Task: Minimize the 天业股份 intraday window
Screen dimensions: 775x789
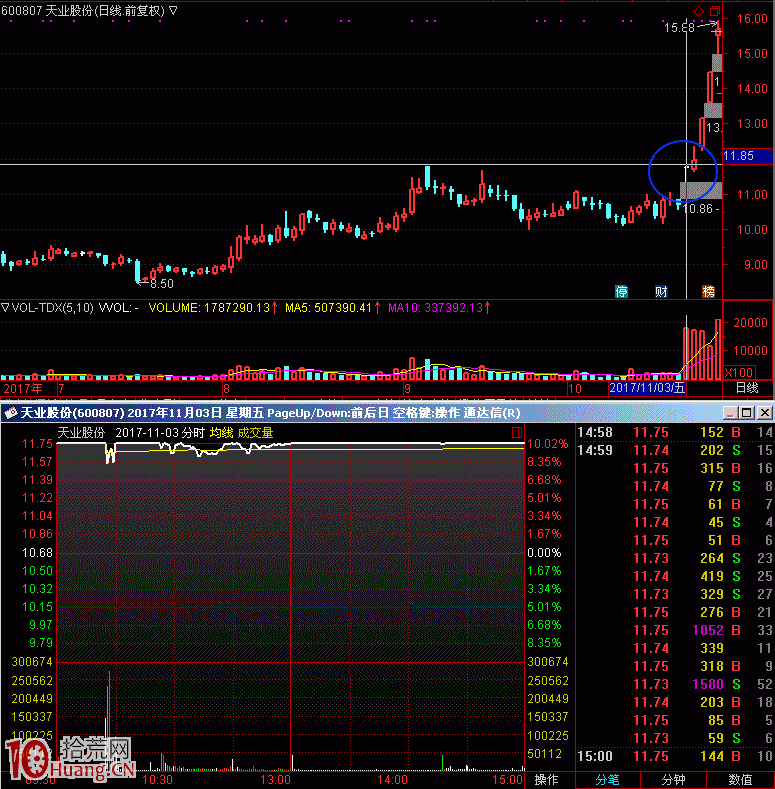Action: [x=731, y=413]
